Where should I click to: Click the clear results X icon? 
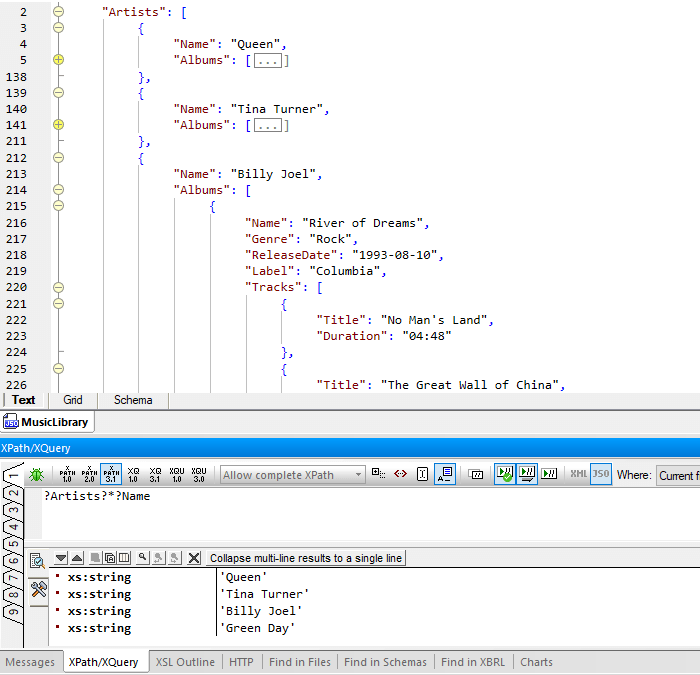pos(194,558)
